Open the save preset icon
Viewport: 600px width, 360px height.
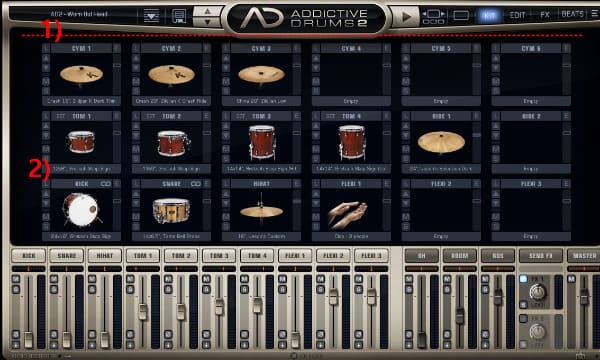pos(179,16)
